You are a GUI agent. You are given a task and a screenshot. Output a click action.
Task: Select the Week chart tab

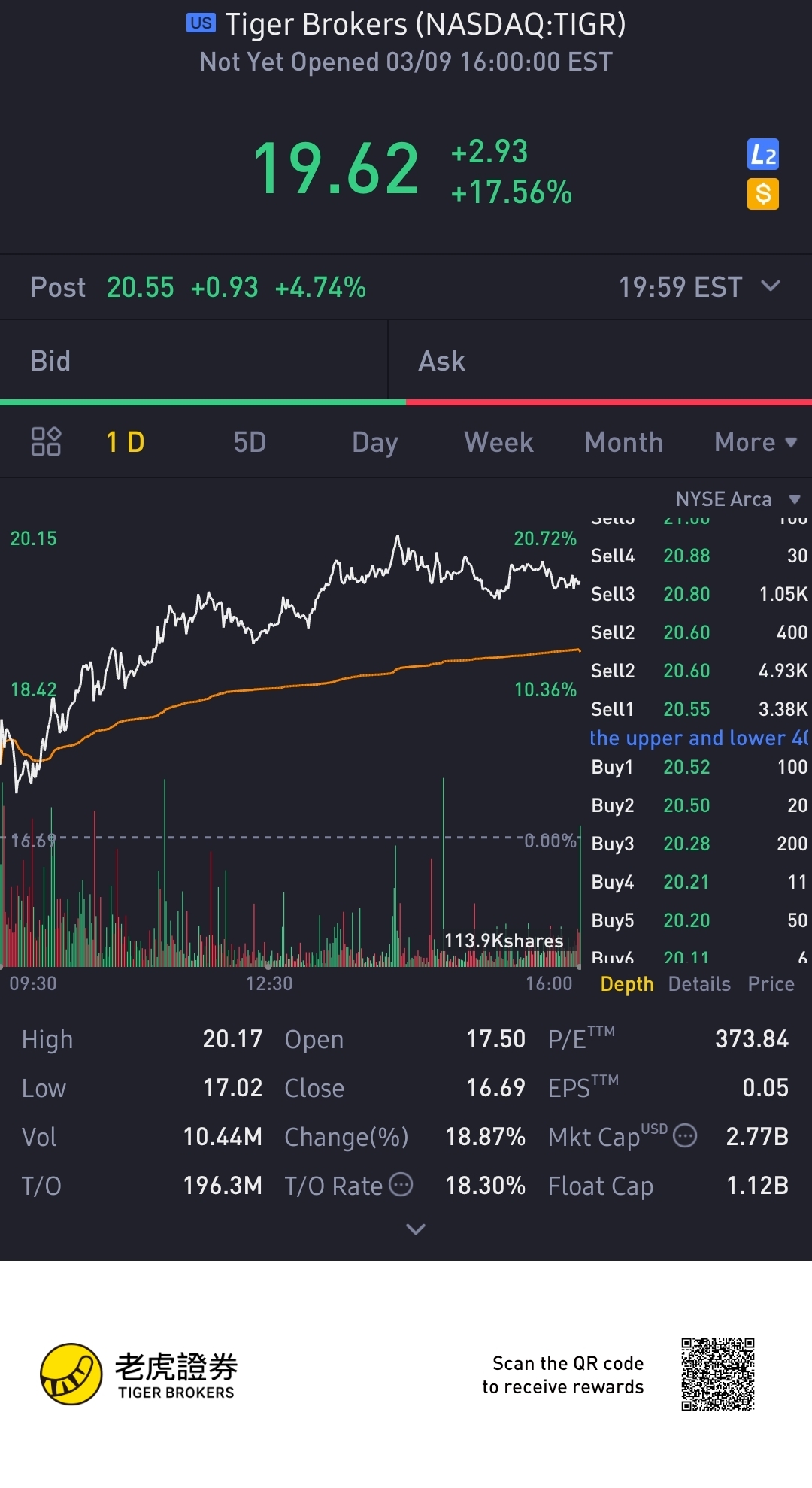(x=498, y=442)
